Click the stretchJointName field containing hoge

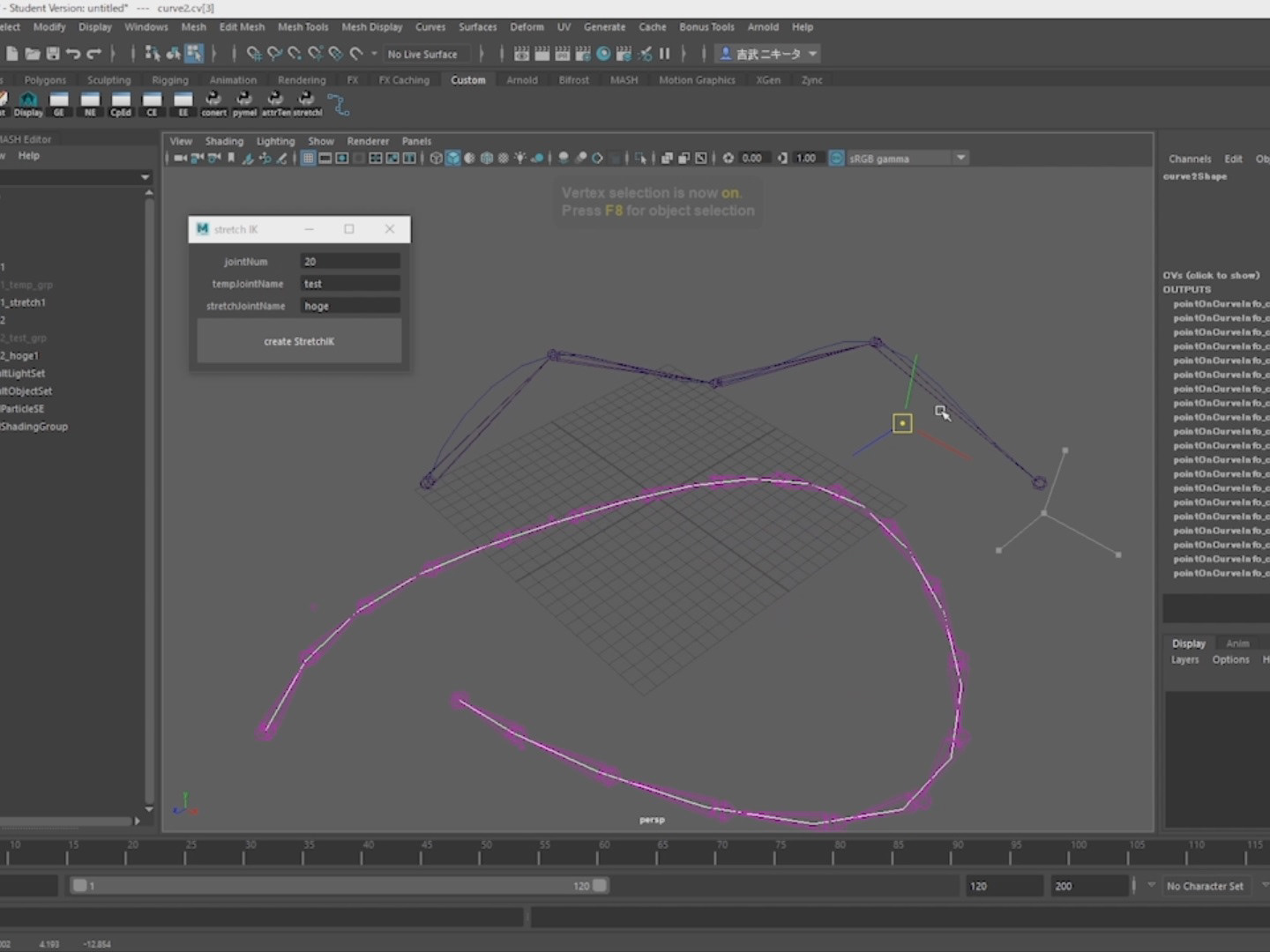tap(350, 306)
